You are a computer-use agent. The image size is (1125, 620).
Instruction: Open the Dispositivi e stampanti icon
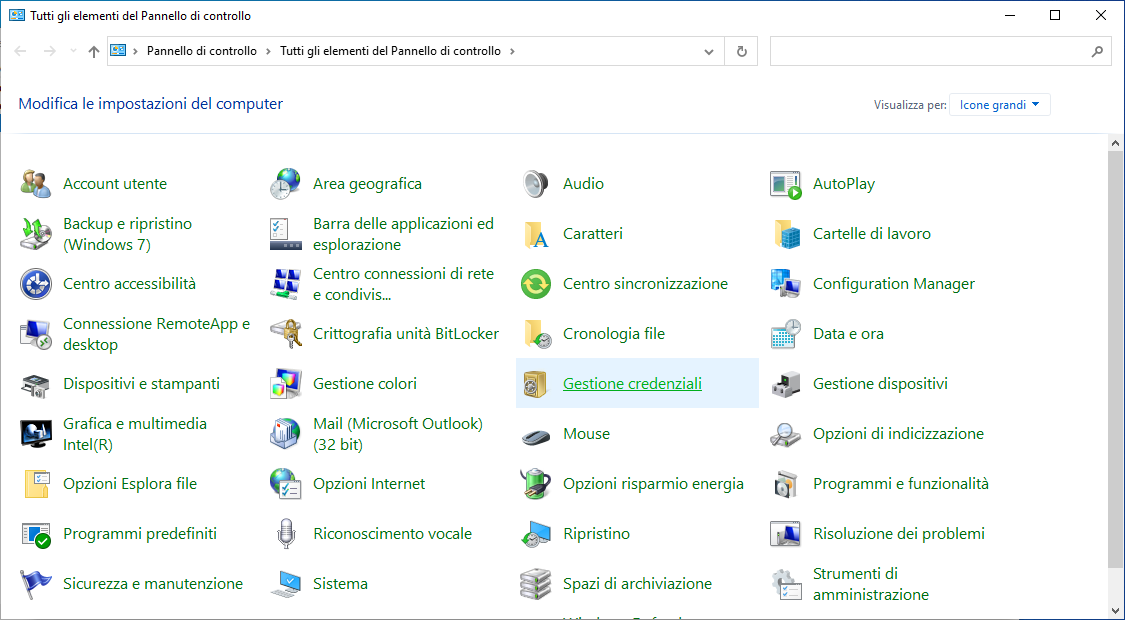point(36,384)
